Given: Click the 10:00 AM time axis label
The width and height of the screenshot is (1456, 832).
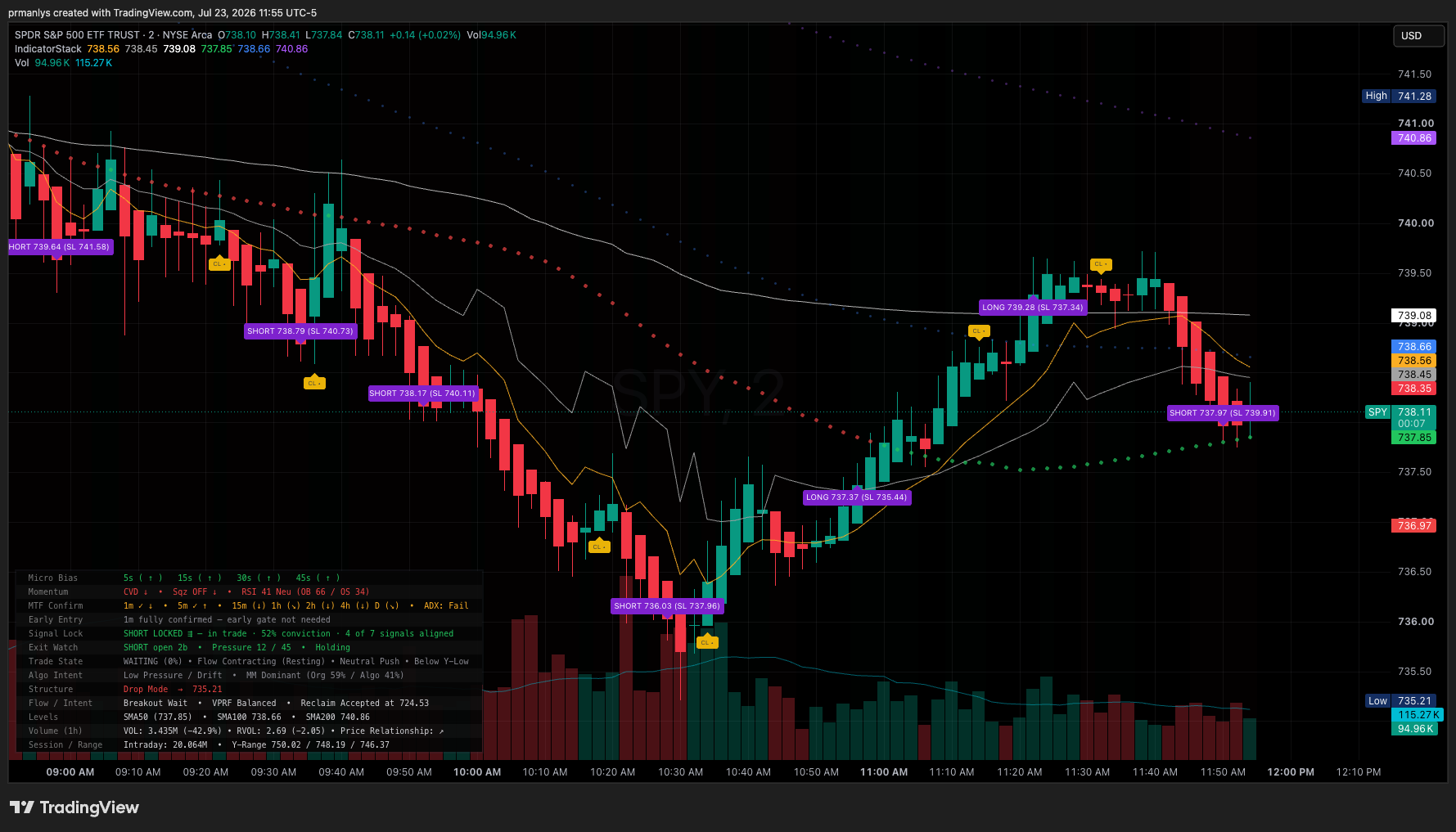Looking at the screenshot, I should pyautogui.click(x=477, y=772).
